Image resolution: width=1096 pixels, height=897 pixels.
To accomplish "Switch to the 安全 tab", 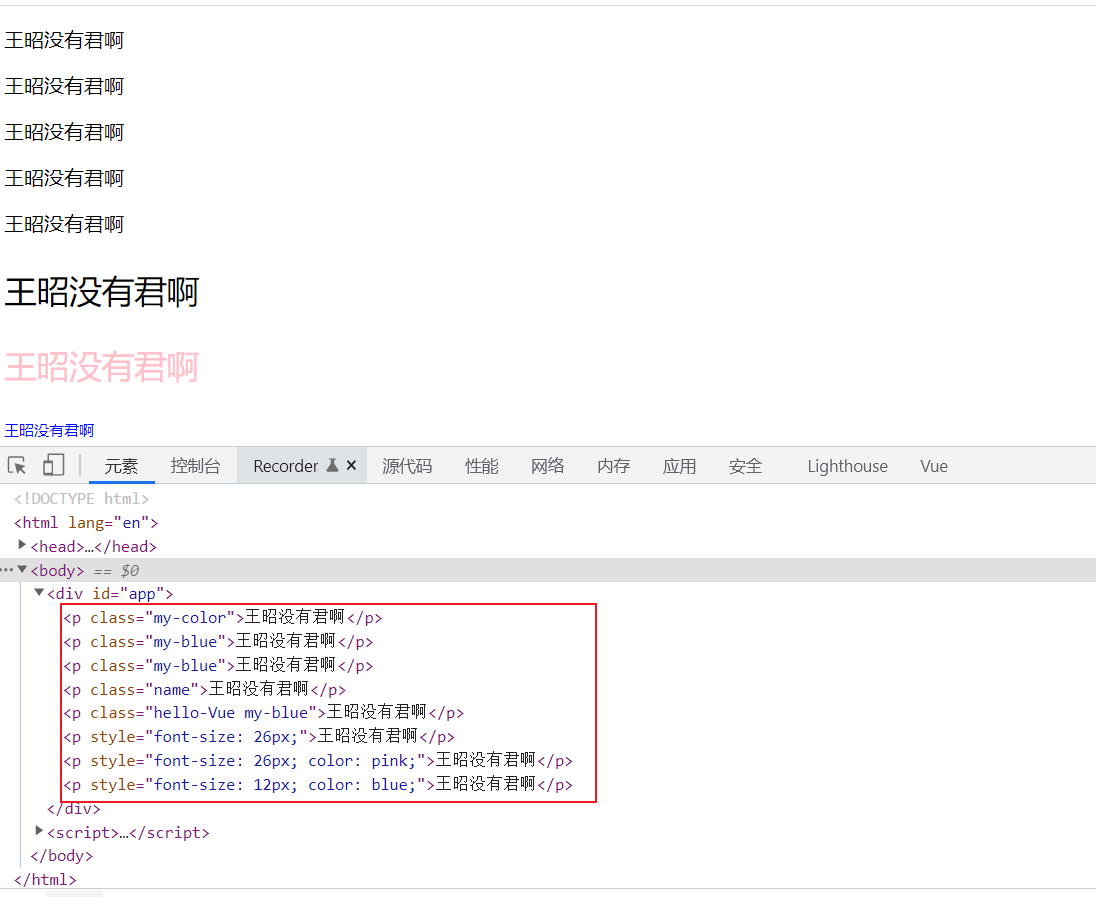I will click(x=745, y=466).
